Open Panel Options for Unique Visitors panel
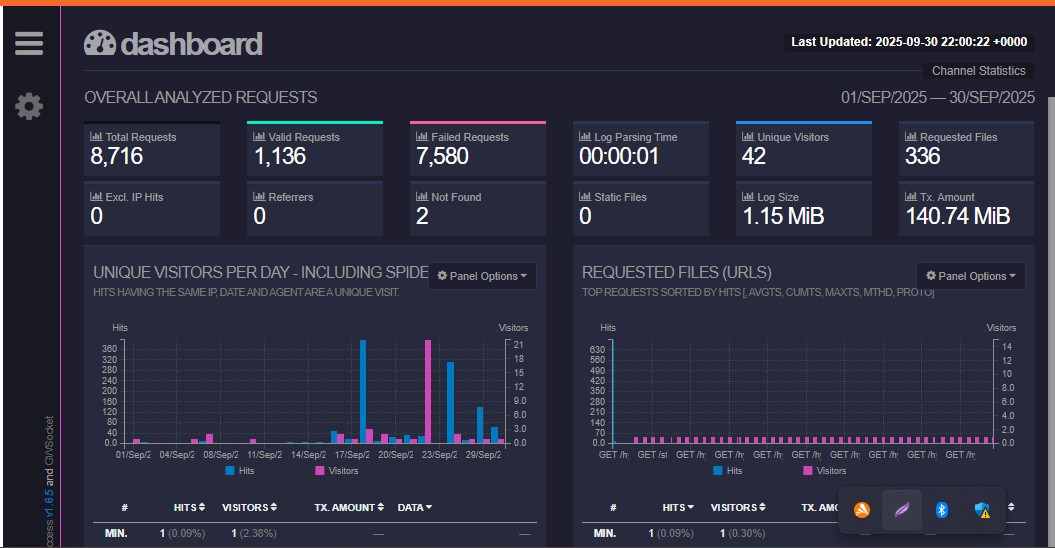Screen dimensions: 1055x548 click(482, 276)
